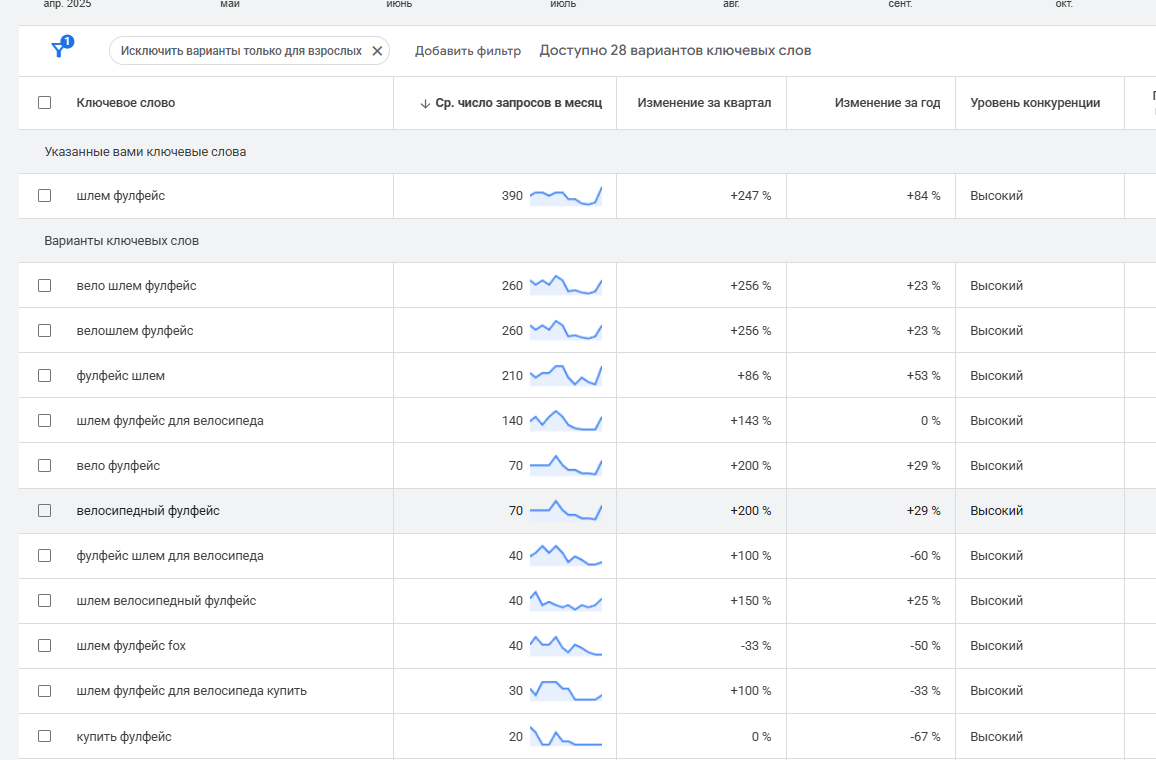The image size is (1156, 760).
Task: Click the 'Ключевое слово' column header
Action: click(x=125, y=103)
